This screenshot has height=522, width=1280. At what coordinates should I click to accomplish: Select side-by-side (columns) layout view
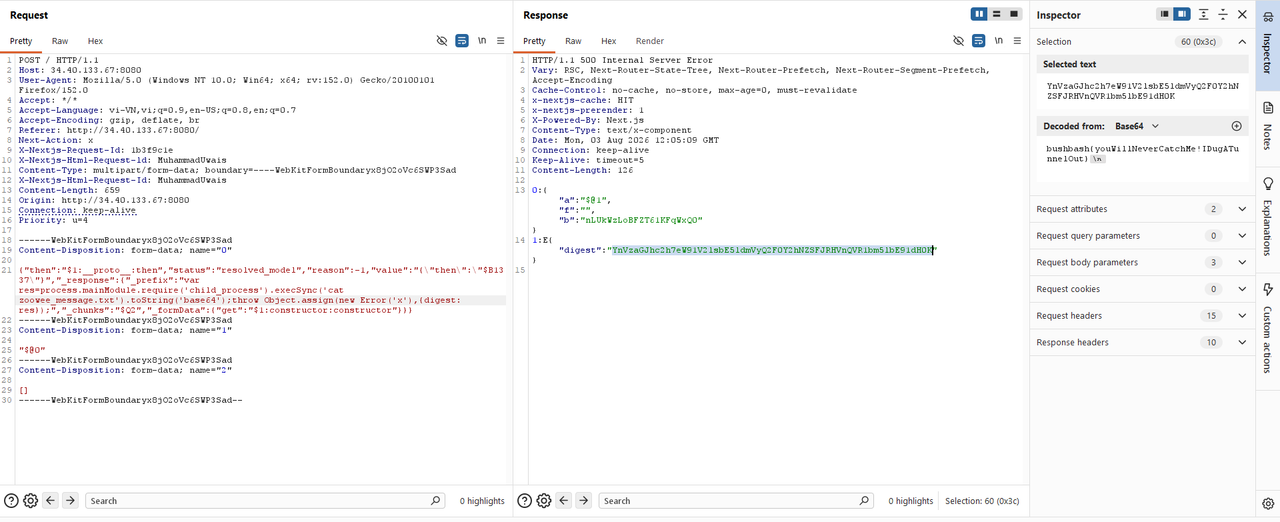pos(979,14)
